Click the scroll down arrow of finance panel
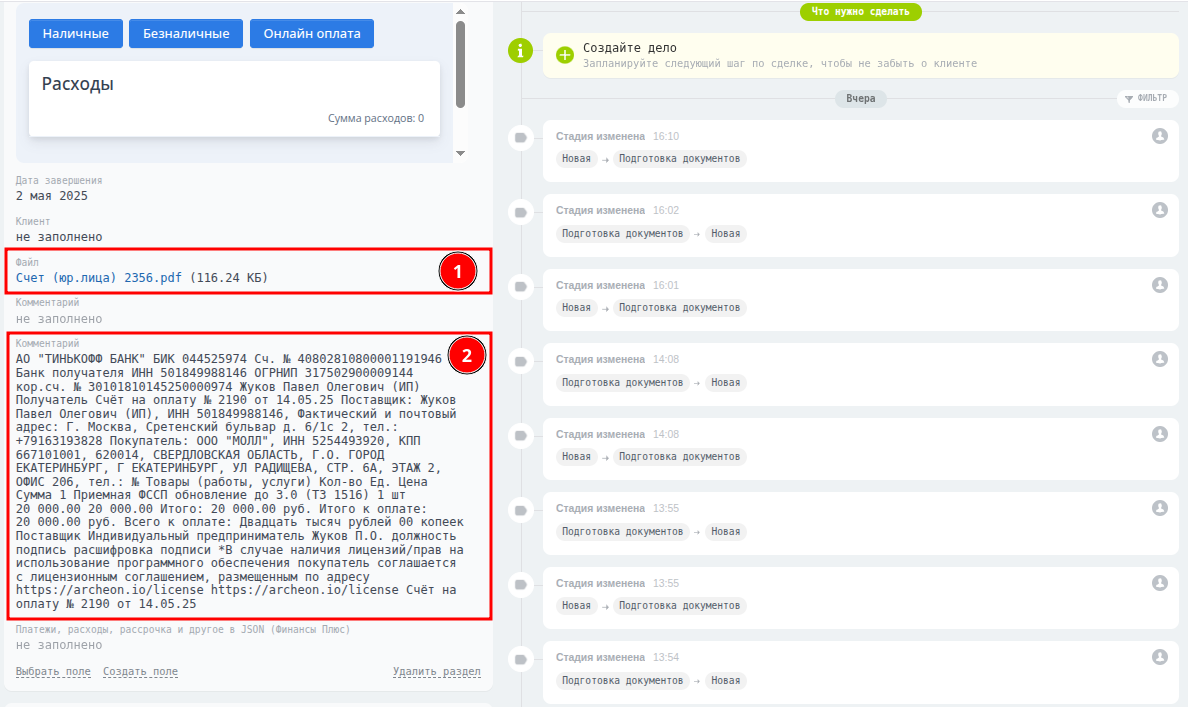The width and height of the screenshot is (1188, 707). pos(460,153)
